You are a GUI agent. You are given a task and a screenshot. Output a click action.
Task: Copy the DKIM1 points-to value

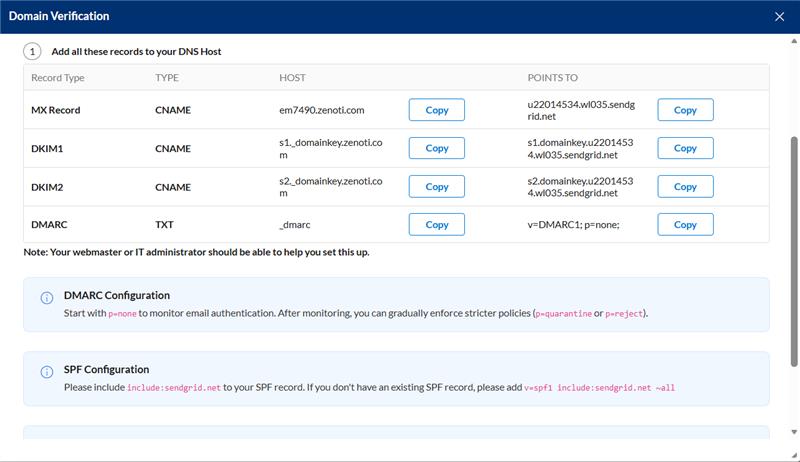pos(685,148)
